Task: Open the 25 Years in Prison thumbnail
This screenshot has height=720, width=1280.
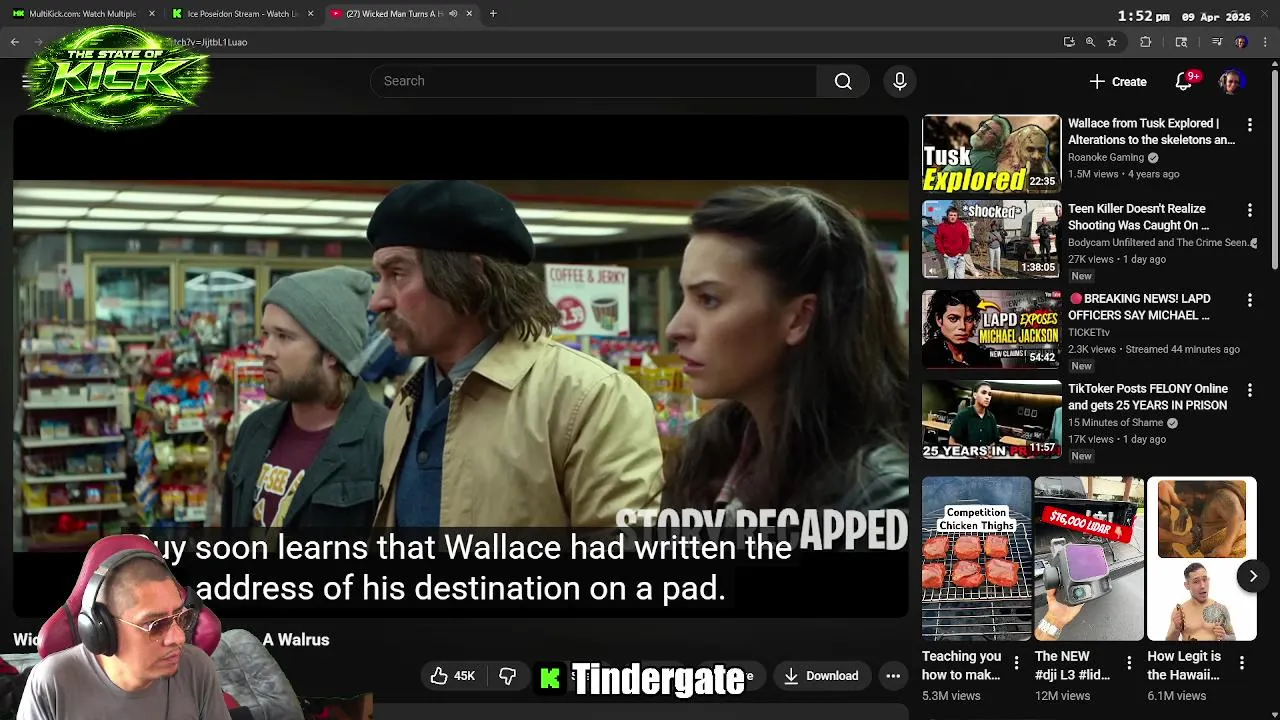Action: [x=991, y=419]
